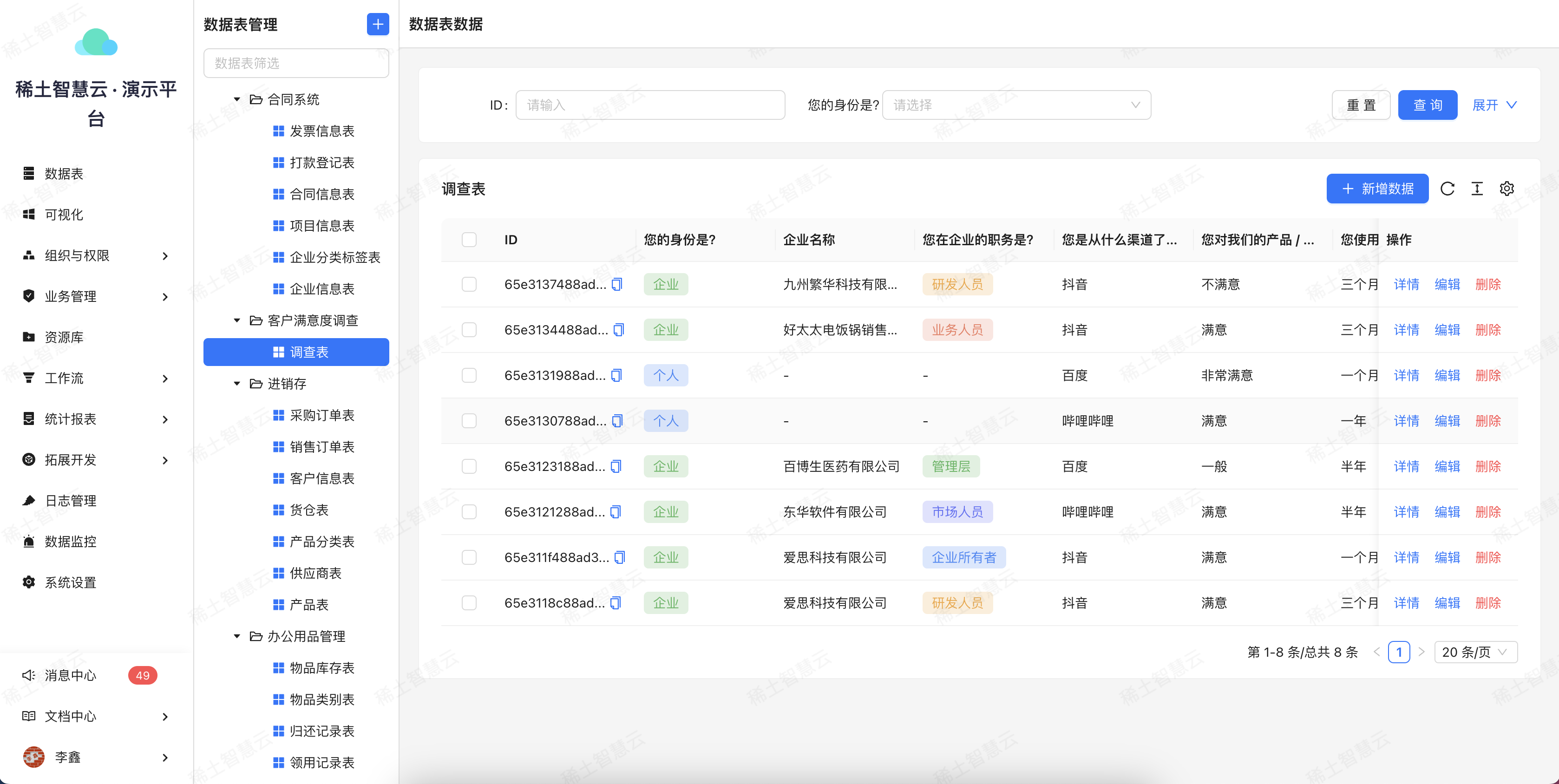Image resolution: width=1559 pixels, height=784 pixels.
Task: Click the 数据表筛选 filter field
Action: 296,64
